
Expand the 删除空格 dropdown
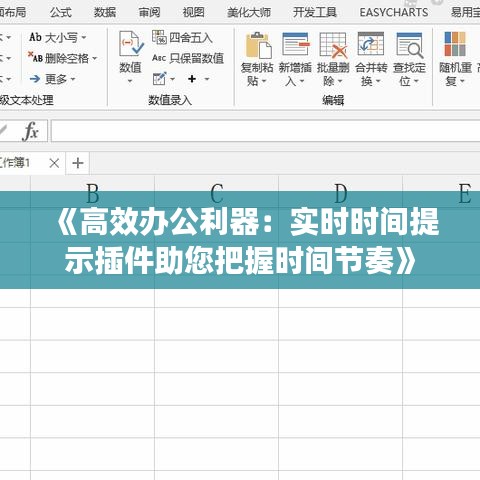[x=95, y=59]
